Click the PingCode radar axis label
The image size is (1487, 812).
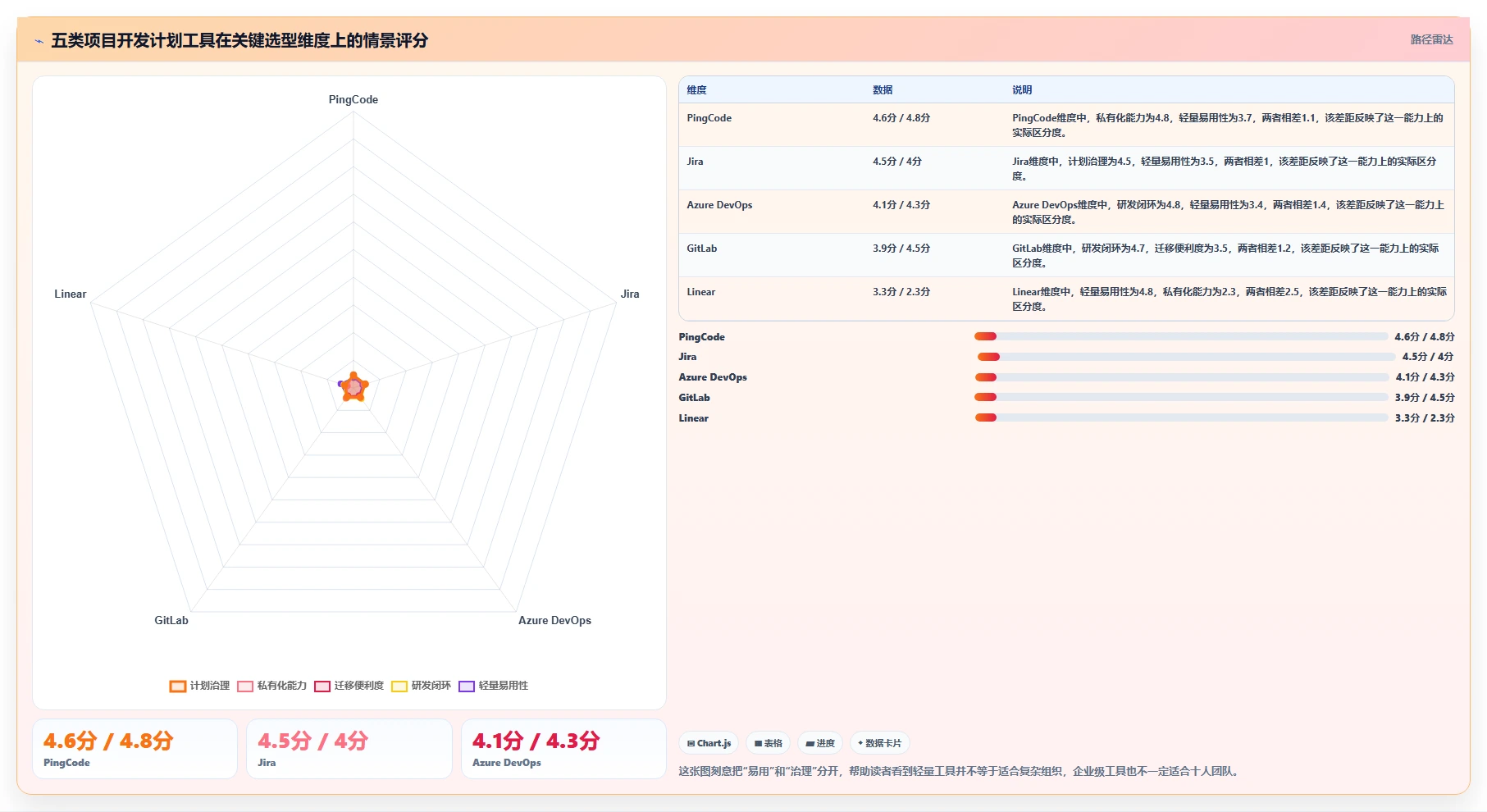[354, 99]
